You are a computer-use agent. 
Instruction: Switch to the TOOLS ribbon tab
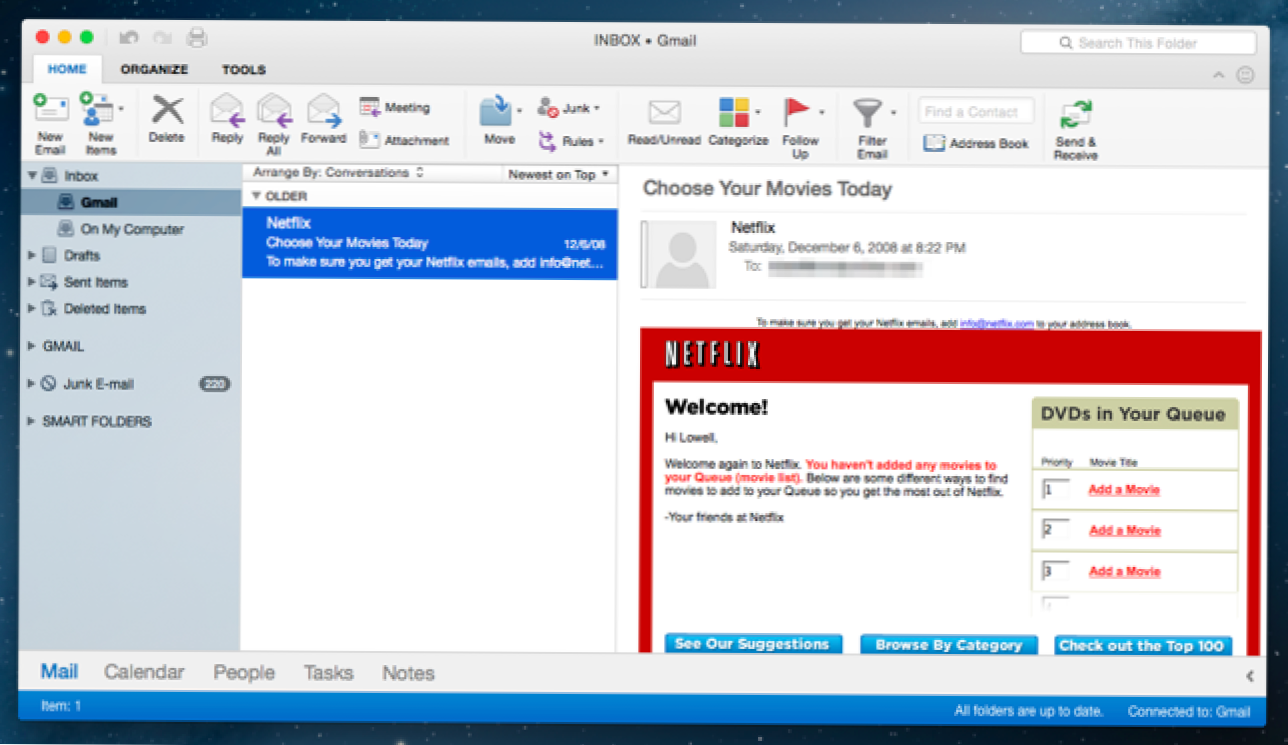point(244,69)
